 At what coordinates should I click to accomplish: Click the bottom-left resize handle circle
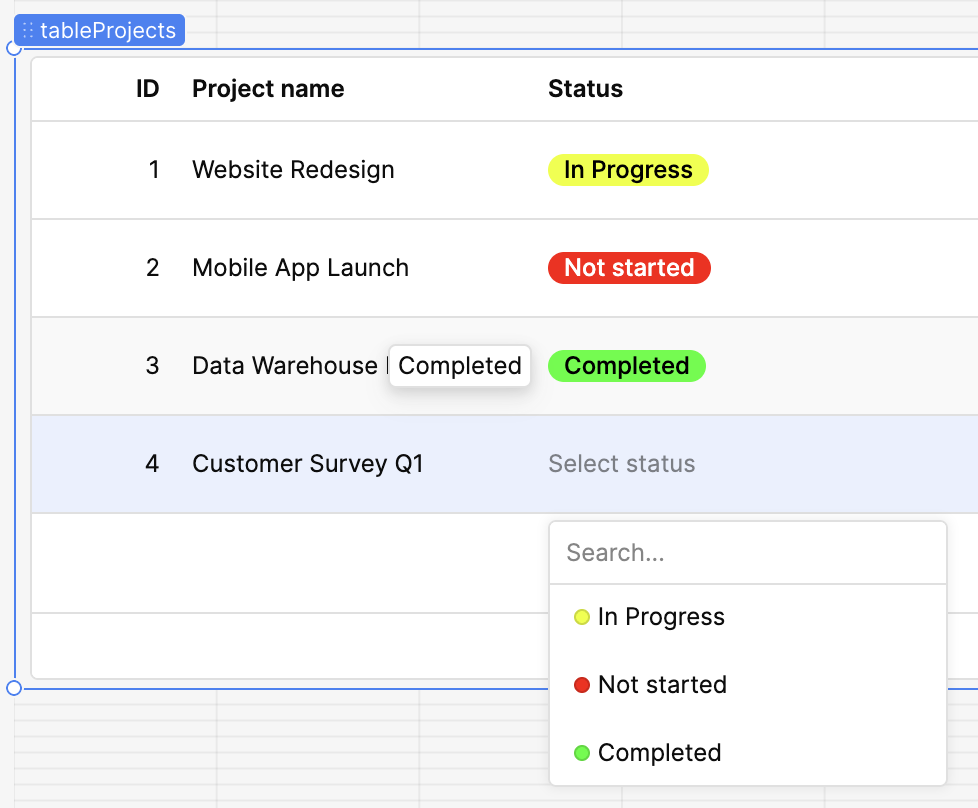14,688
